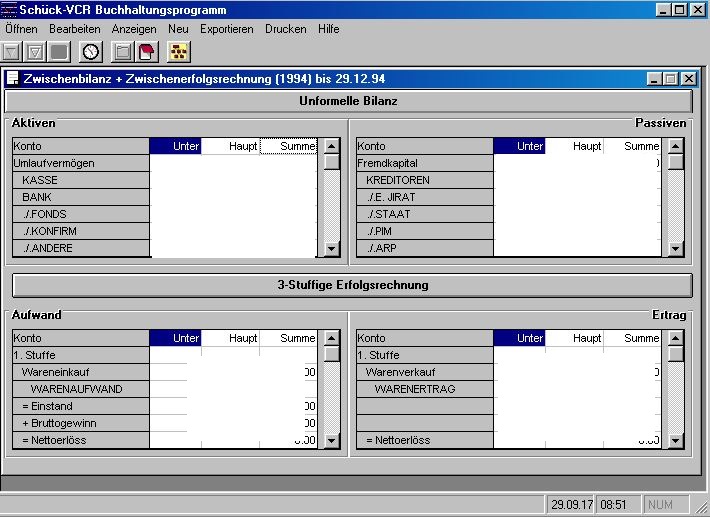The height and width of the screenshot is (517, 710).
Task: Open the Zwischenbilanz window system menu icon
Action: [13, 78]
